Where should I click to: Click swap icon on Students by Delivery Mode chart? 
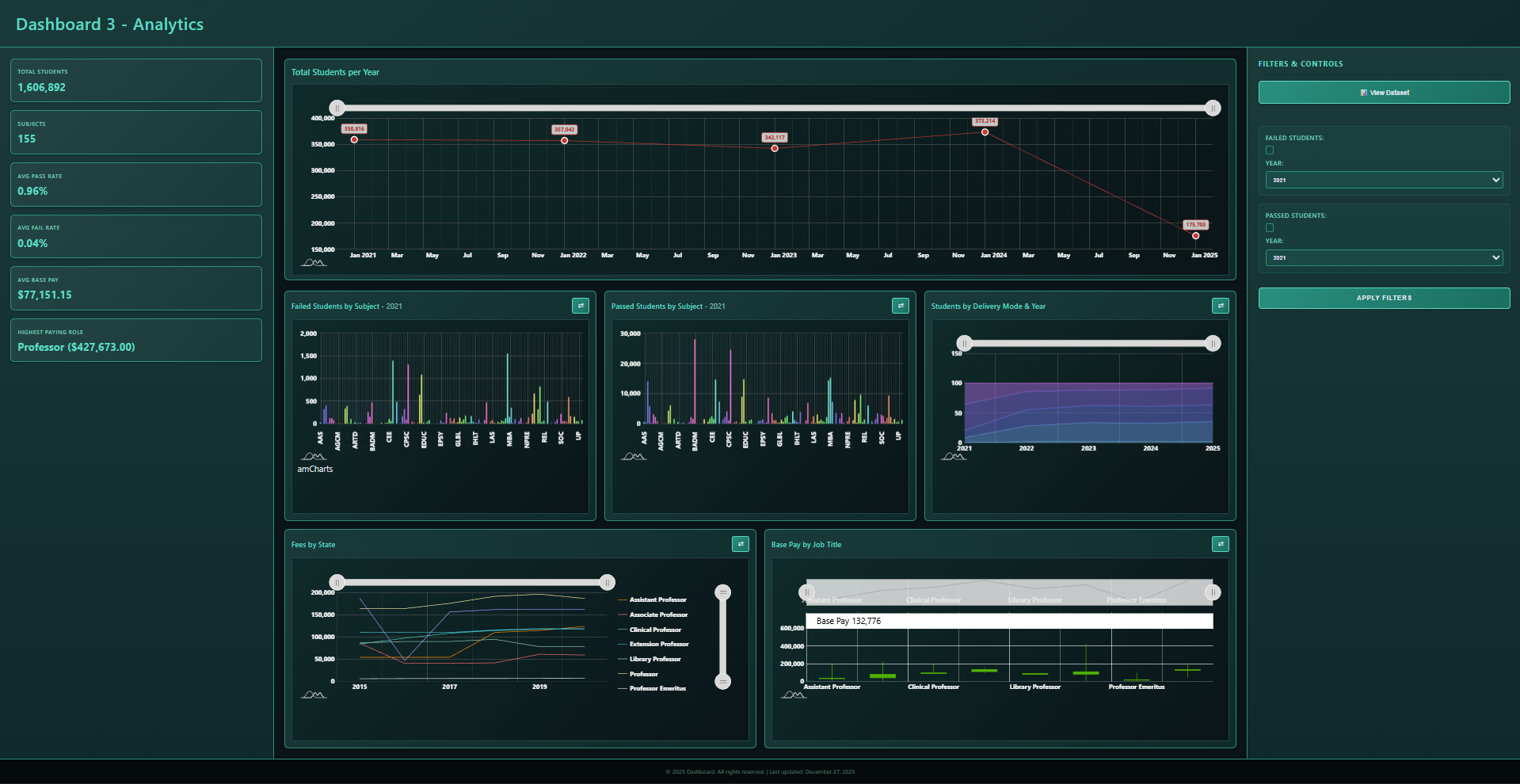click(x=1220, y=306)
